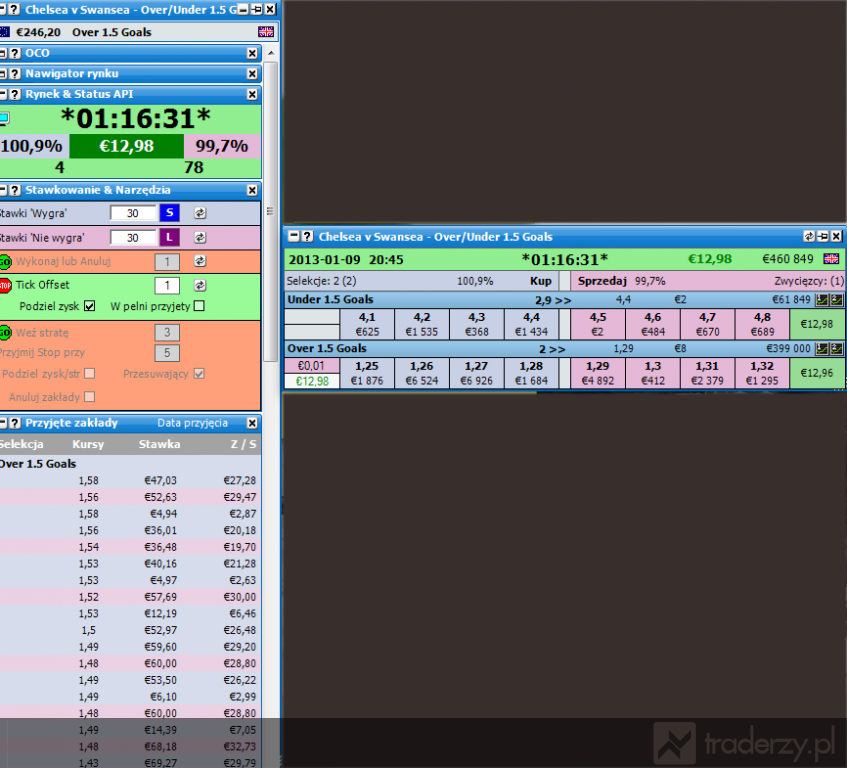The height and width of the screenshot is (768, 847).
Task: Expand the Nawigator rynku panel
Action: point(3,73)
